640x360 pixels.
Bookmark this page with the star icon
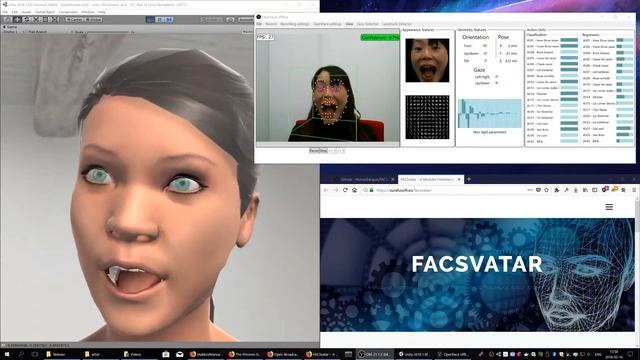tap(547, 190)
